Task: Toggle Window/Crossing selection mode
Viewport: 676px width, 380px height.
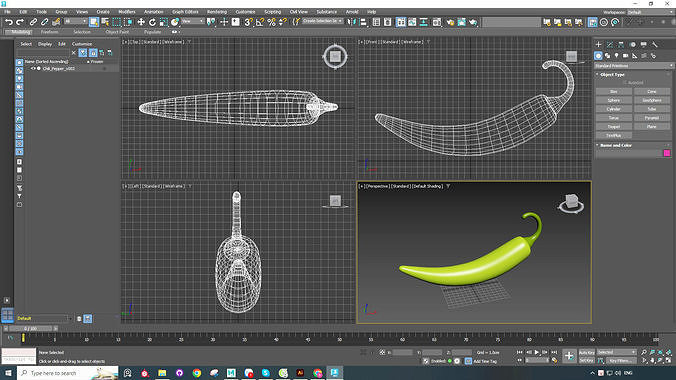Action: point(128,22)
